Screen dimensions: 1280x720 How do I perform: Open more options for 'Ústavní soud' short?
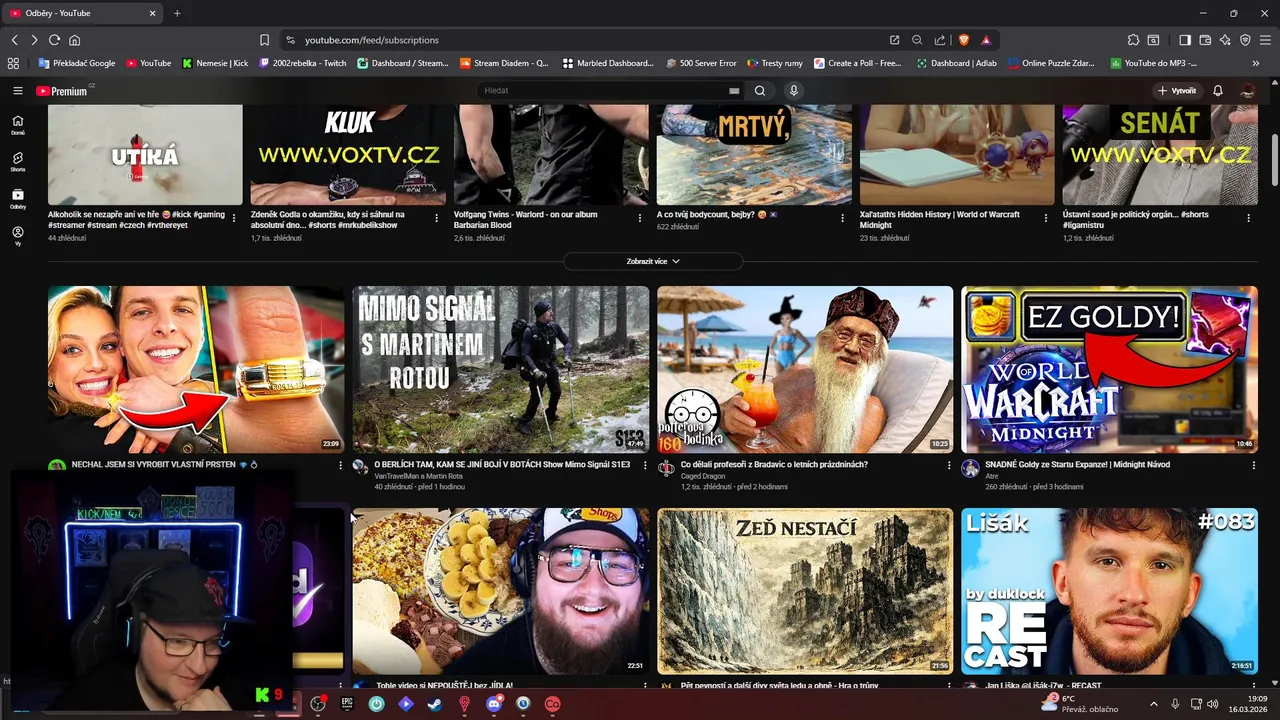pyautogui.click(x=1248, y=218)
